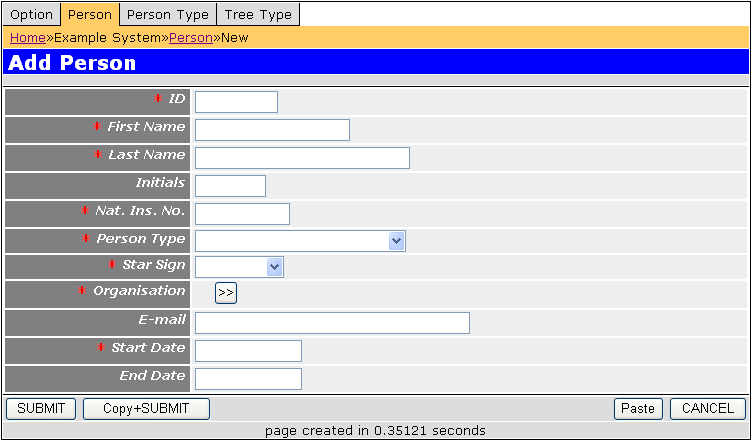Click into the ID input field

tap(236, 102)
